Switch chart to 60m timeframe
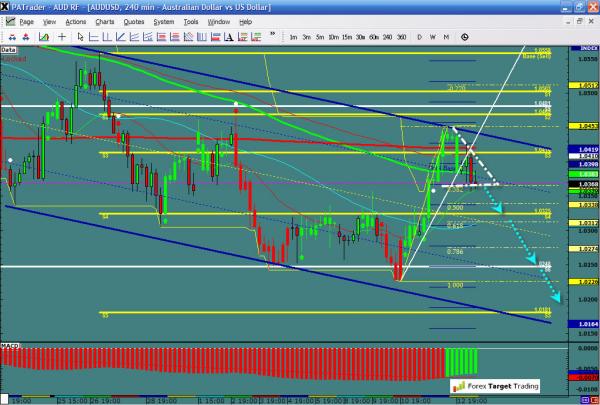The height and width of the screenshot is (405, 600). [x=374, y=37]
